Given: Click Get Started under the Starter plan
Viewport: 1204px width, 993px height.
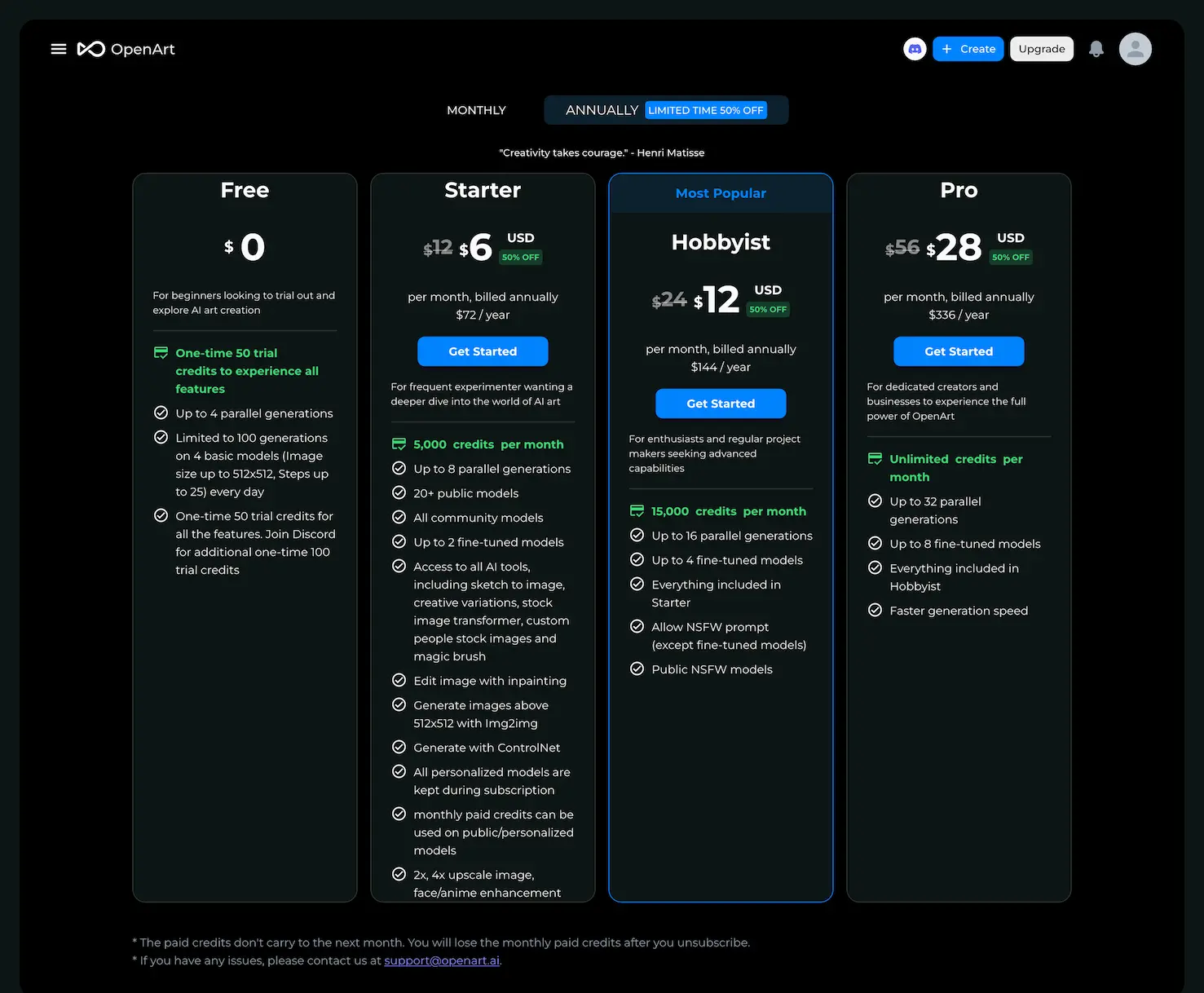Looking at the screenshot, I should pyautogui.click(x=483, y=351).
